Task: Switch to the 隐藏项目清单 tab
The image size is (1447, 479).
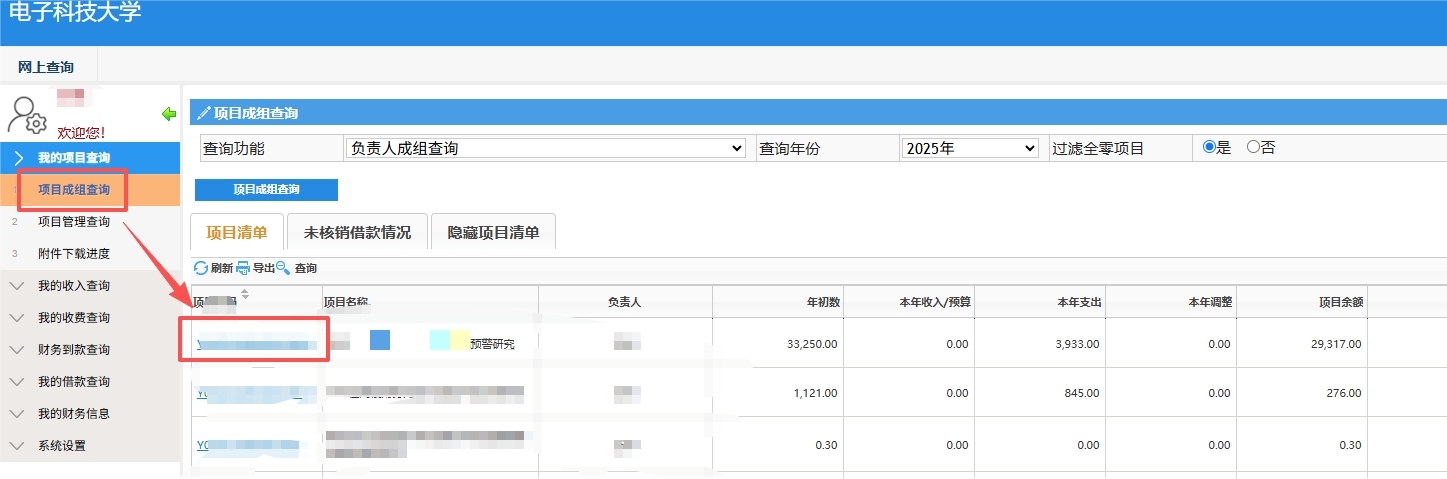Action: pos(493,232)
